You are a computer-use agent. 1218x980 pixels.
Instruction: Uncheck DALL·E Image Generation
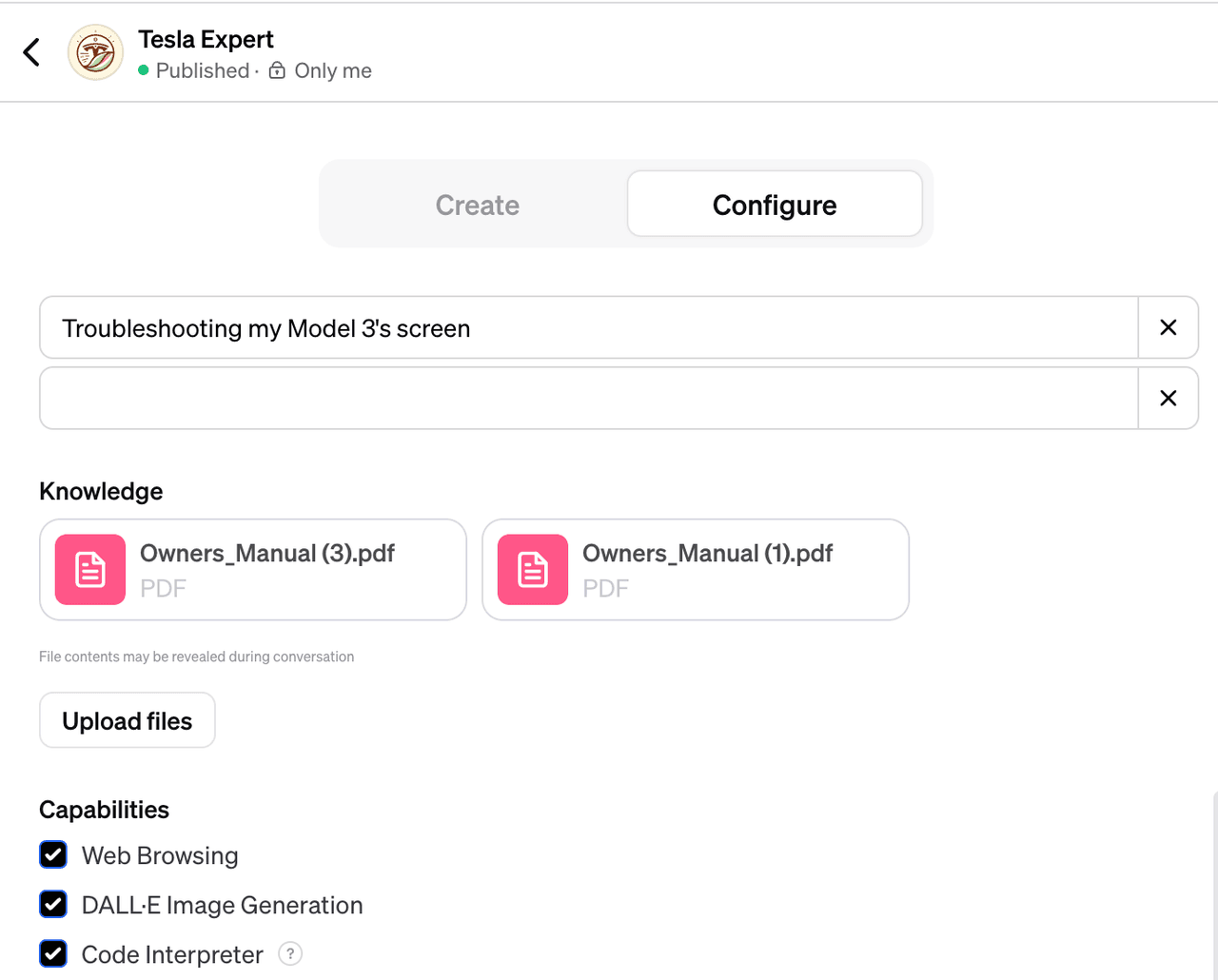pyautogui.click(x=53, y=904)
